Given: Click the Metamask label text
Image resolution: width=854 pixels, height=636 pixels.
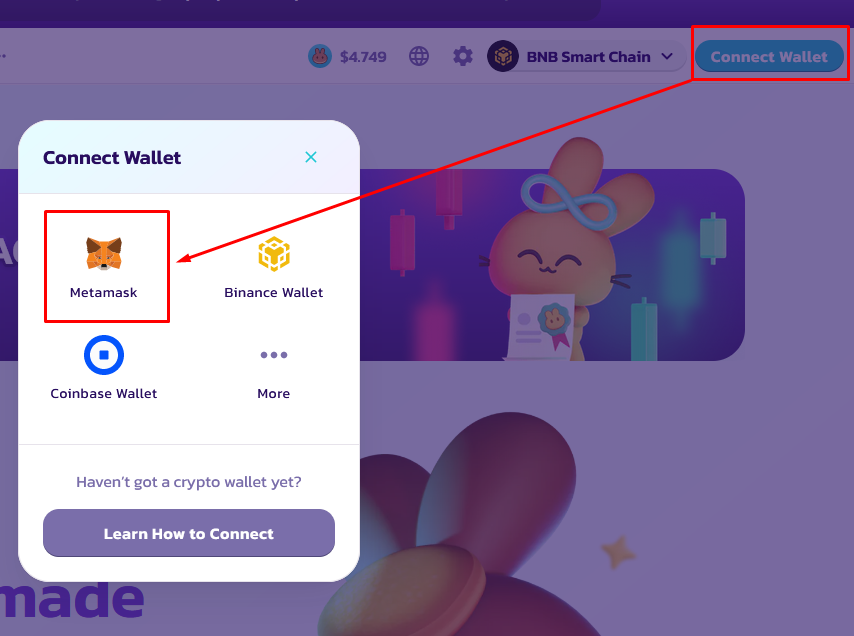Looking at the screenshot, I should point(103,292).
